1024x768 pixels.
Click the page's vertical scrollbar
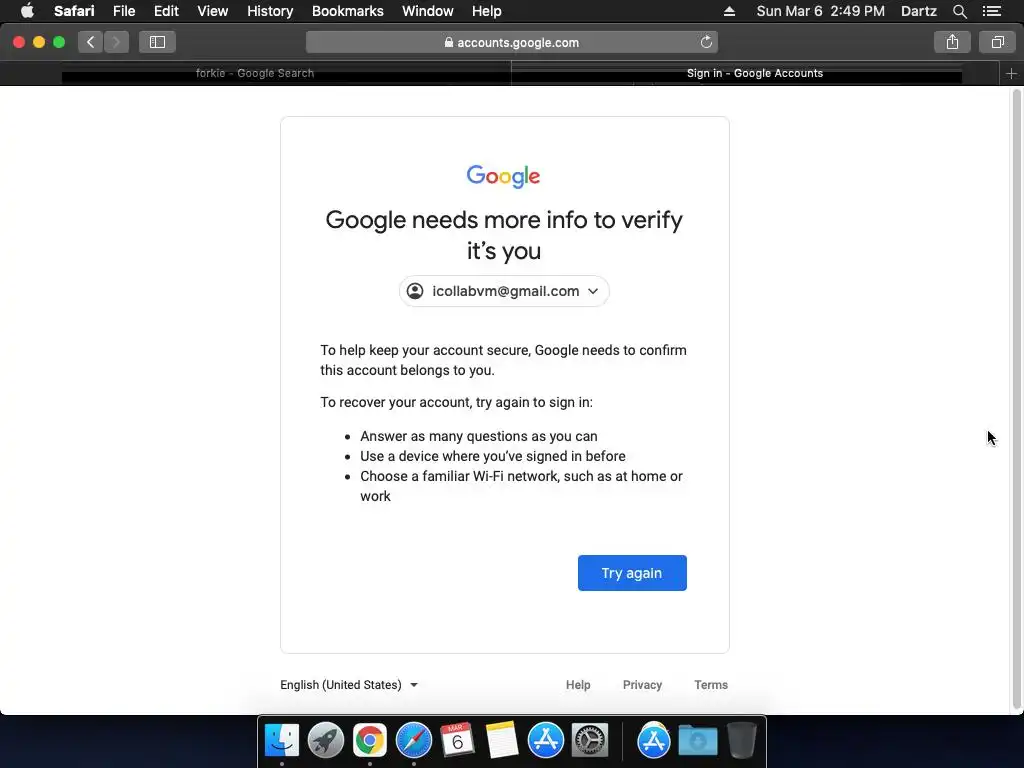1016,399
